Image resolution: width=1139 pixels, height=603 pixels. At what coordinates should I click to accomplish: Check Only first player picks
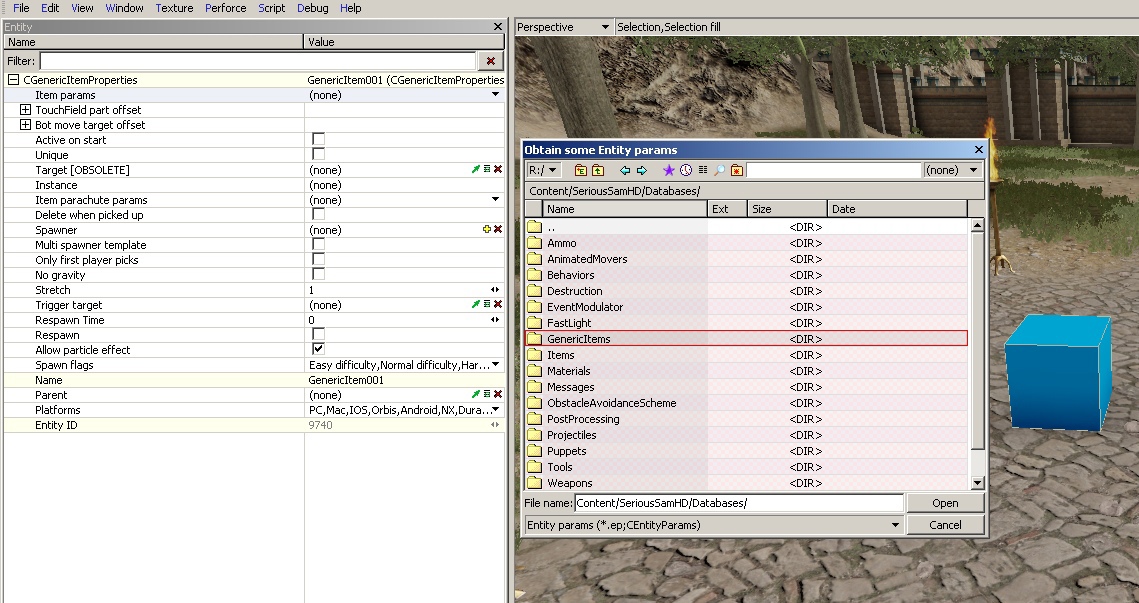tap(318, 259)
